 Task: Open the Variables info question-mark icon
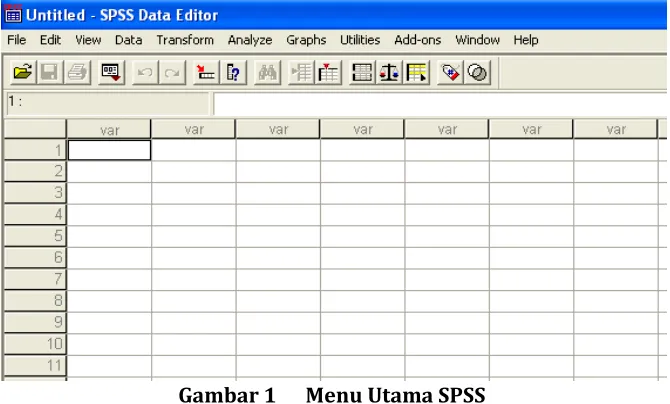click(x=233, y=72)
